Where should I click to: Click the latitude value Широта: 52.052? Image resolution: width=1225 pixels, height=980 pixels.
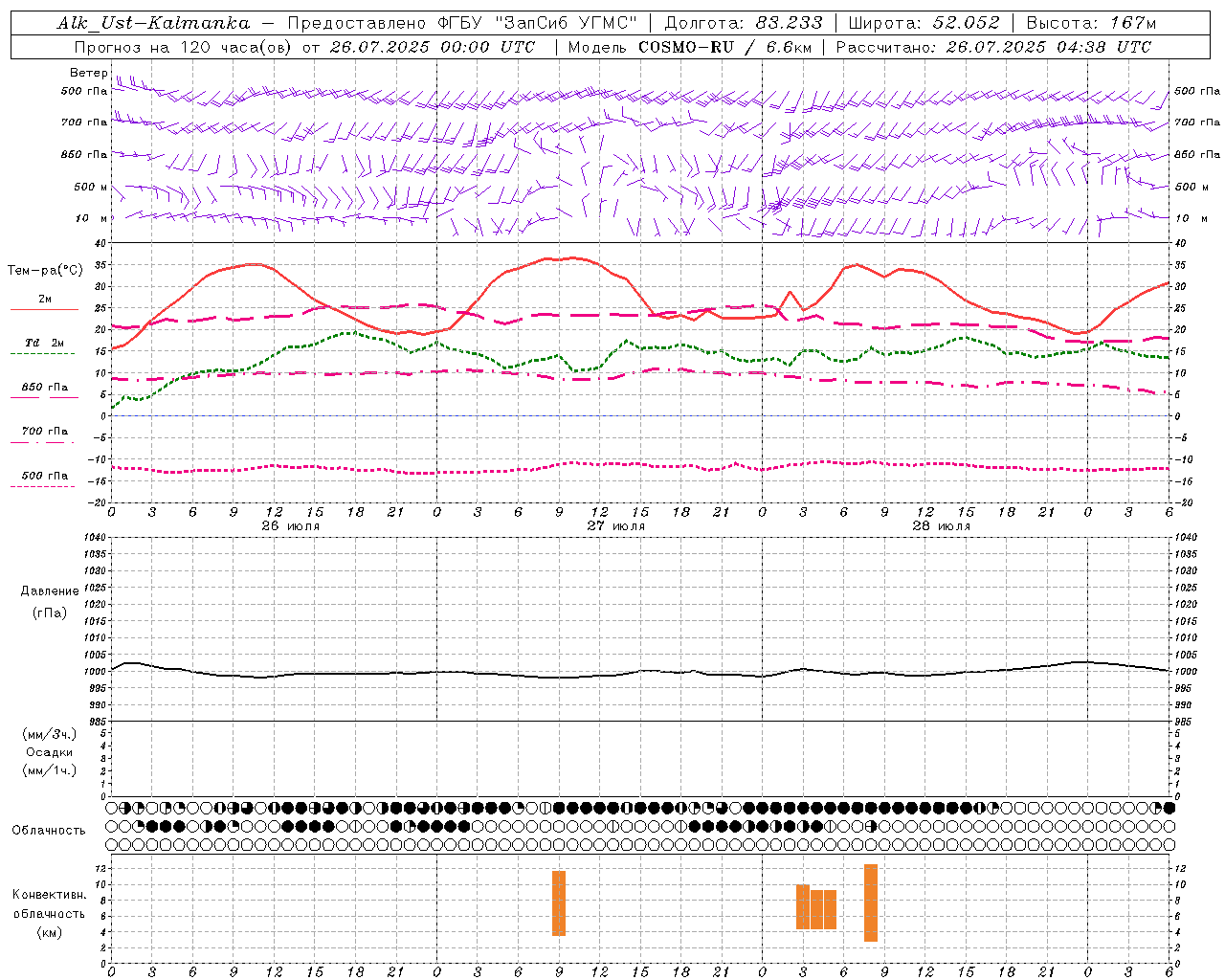point(924,23)
